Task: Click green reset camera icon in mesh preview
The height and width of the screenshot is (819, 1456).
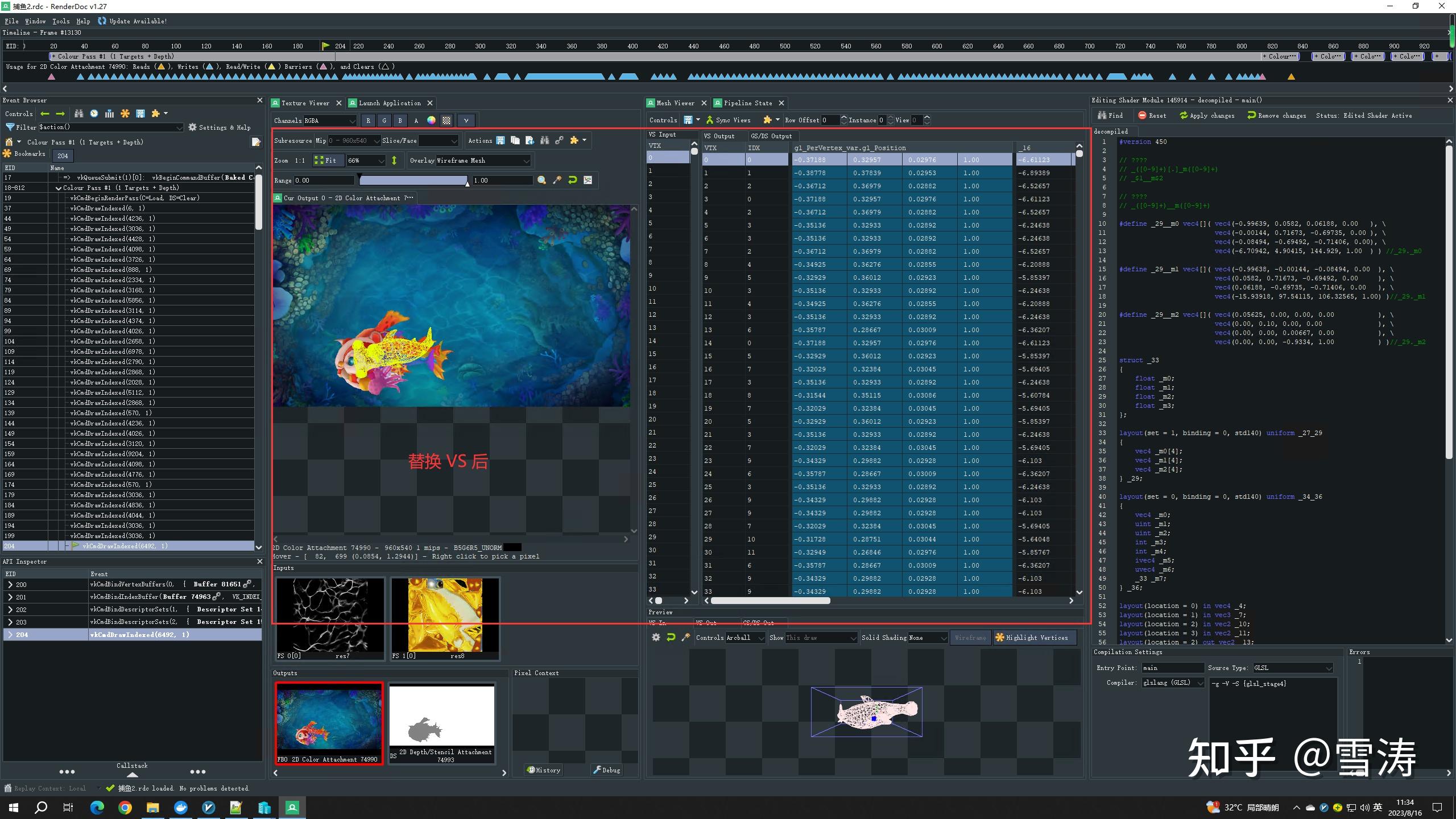Action: [671, 638]
